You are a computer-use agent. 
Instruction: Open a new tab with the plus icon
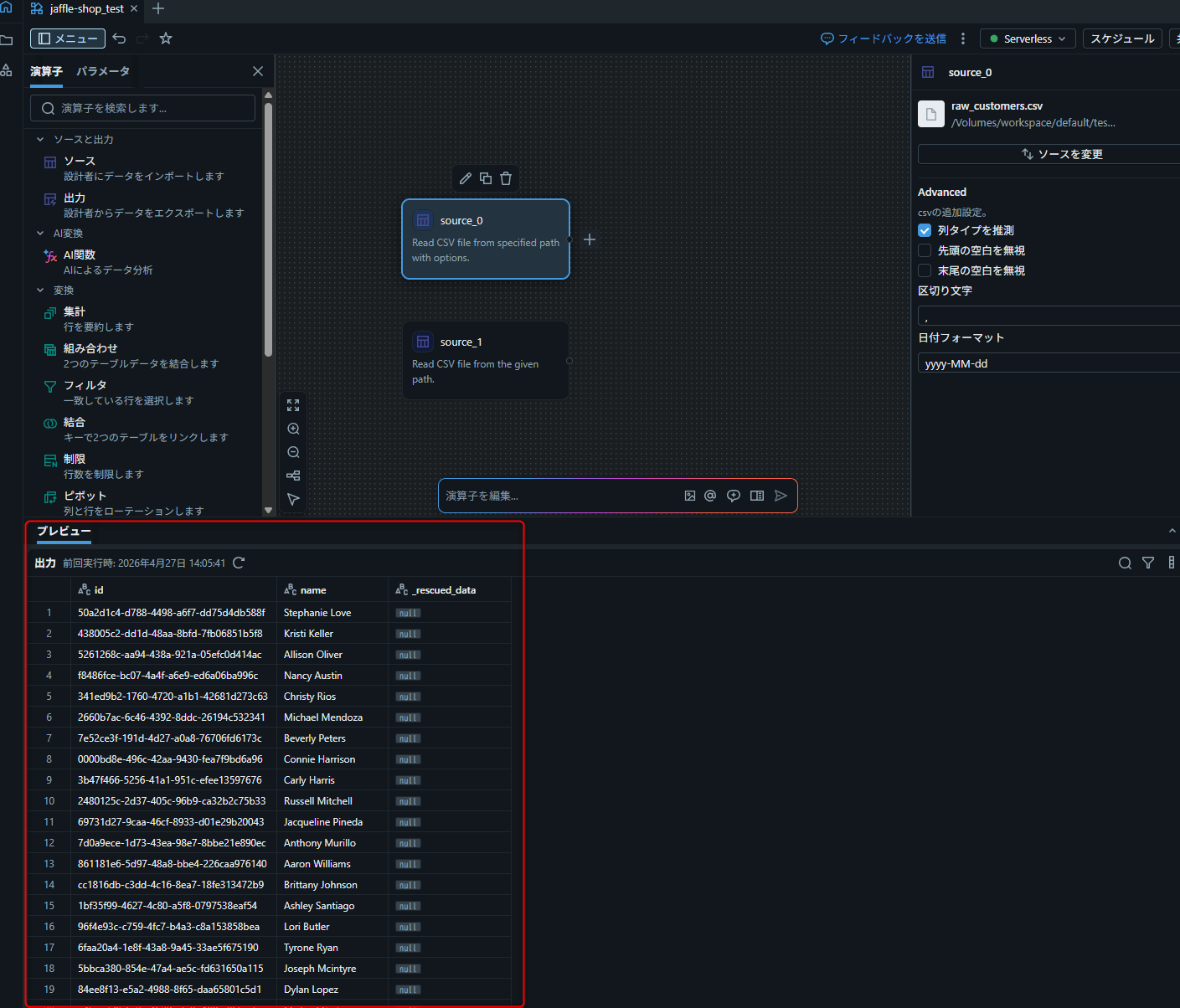158,8
